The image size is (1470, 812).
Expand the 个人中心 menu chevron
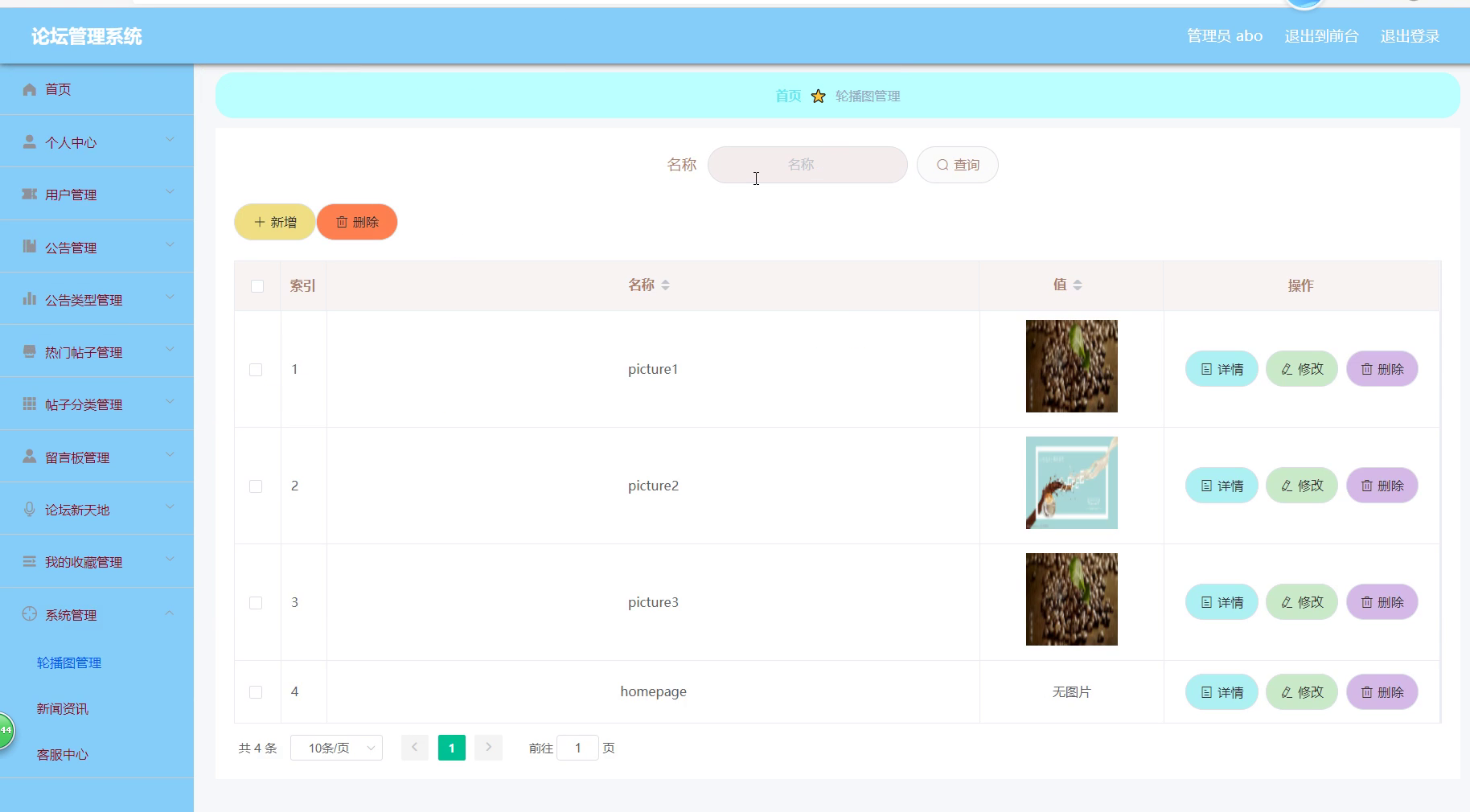170,139
